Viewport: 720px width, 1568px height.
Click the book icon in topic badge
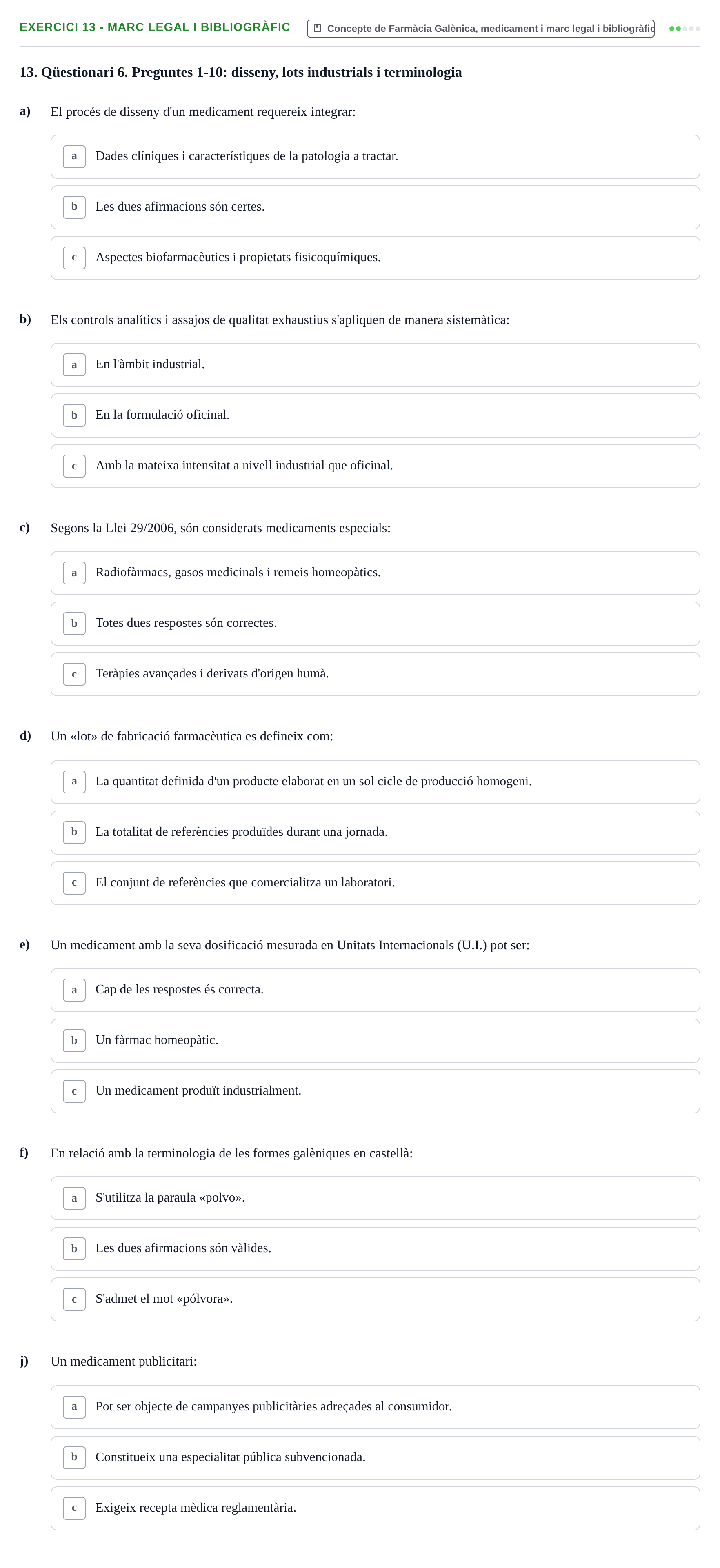[x=317, y=28]
